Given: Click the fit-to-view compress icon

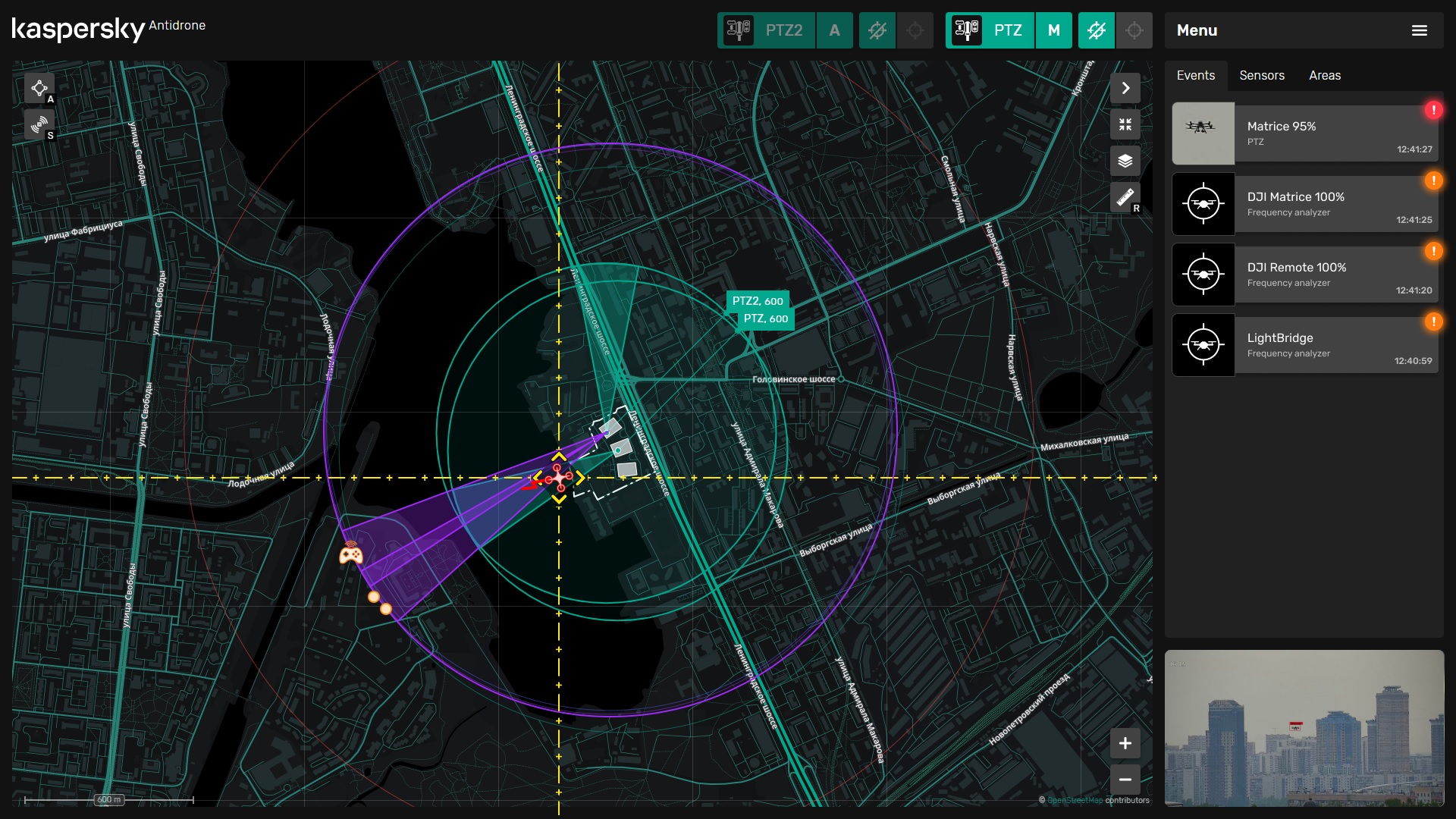Looking at the screenshot, I should [1125, 124].
